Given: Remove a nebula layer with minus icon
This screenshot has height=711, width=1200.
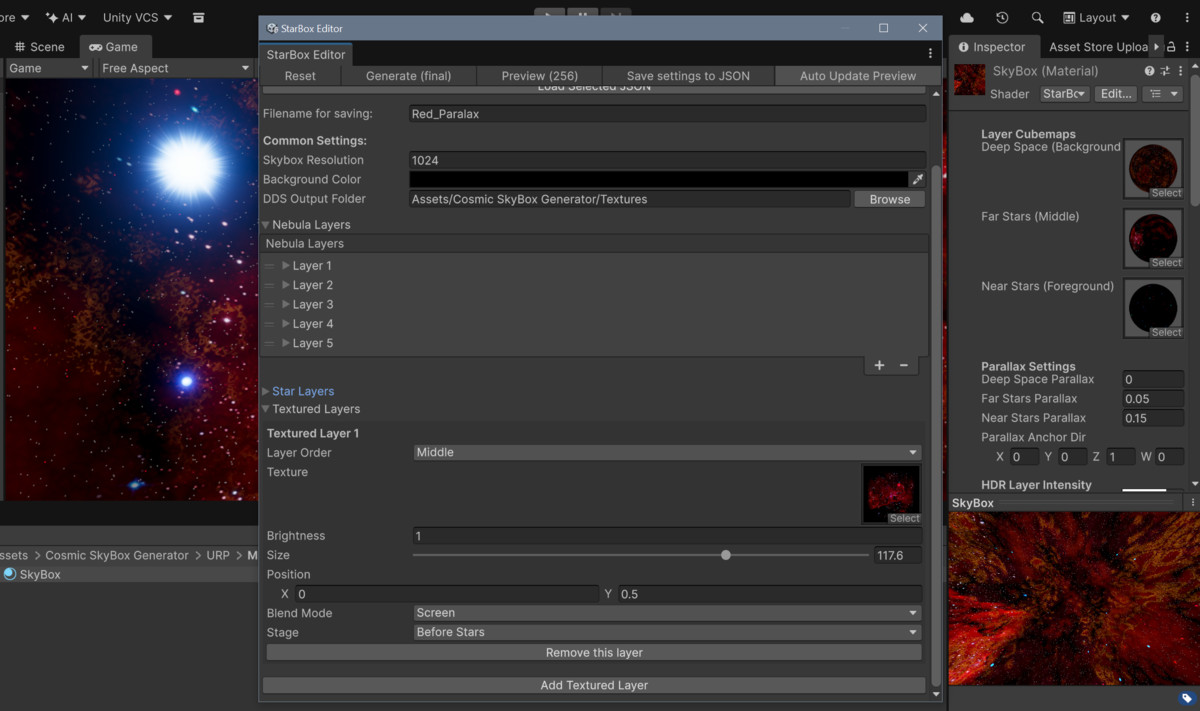Looking at the screenshot, I should coord(904,365).
